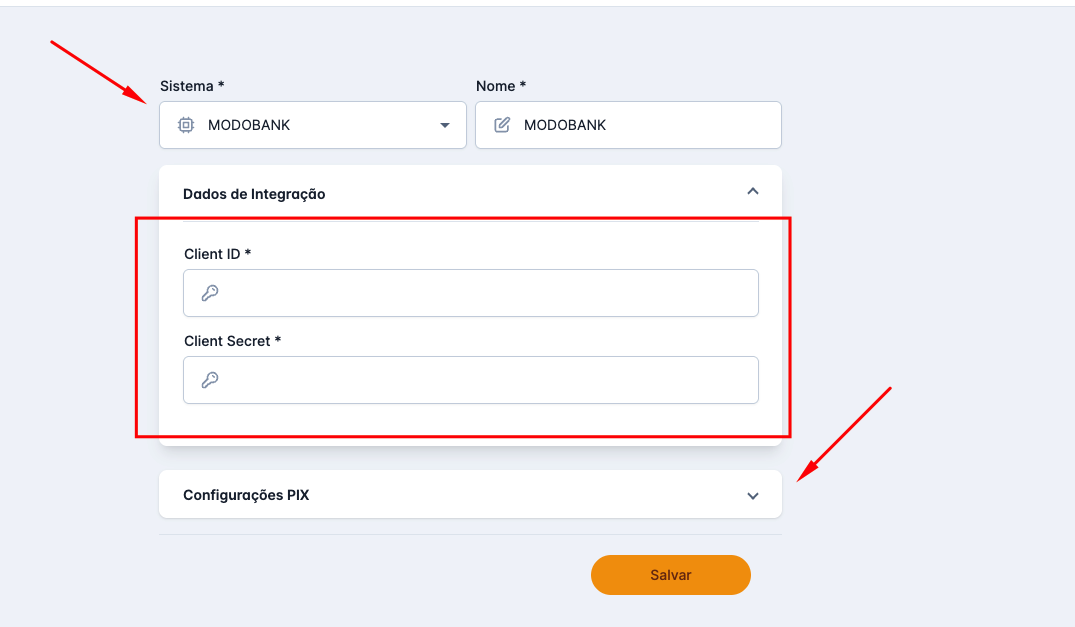Click the pencil edit icon in Nome field
The width and height of the screenshot is (1075, 627).
[502, 125]
